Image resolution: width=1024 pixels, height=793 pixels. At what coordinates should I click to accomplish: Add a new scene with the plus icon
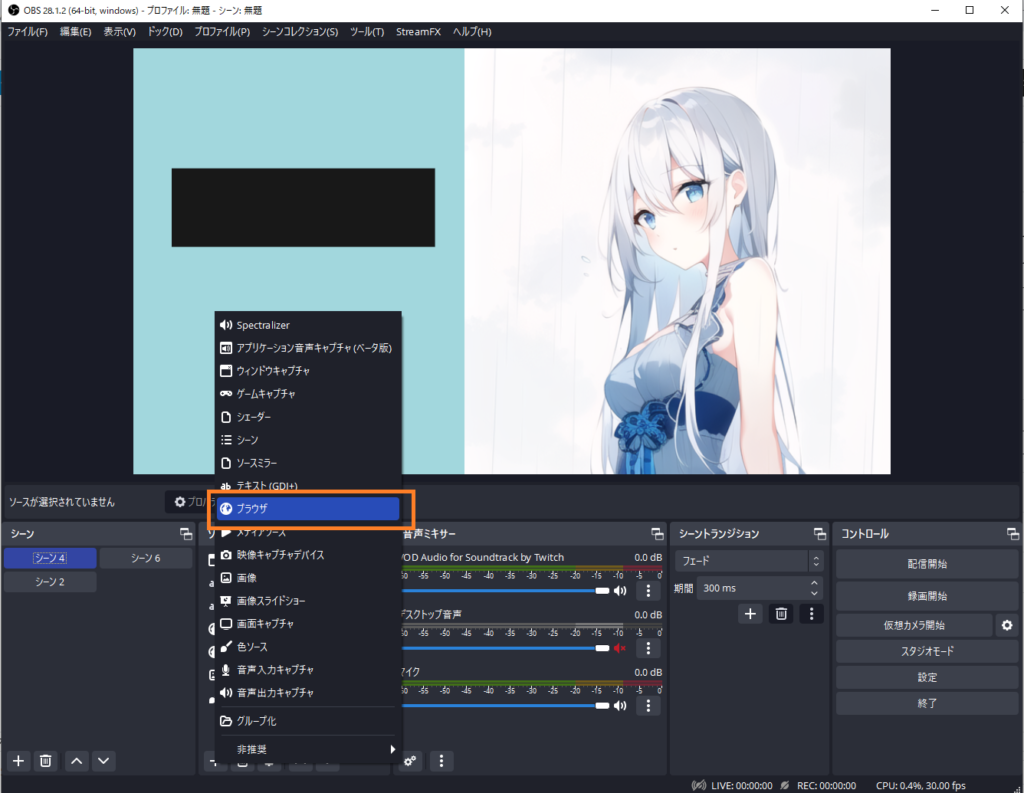pyautogui.click(x=18, y=761)
